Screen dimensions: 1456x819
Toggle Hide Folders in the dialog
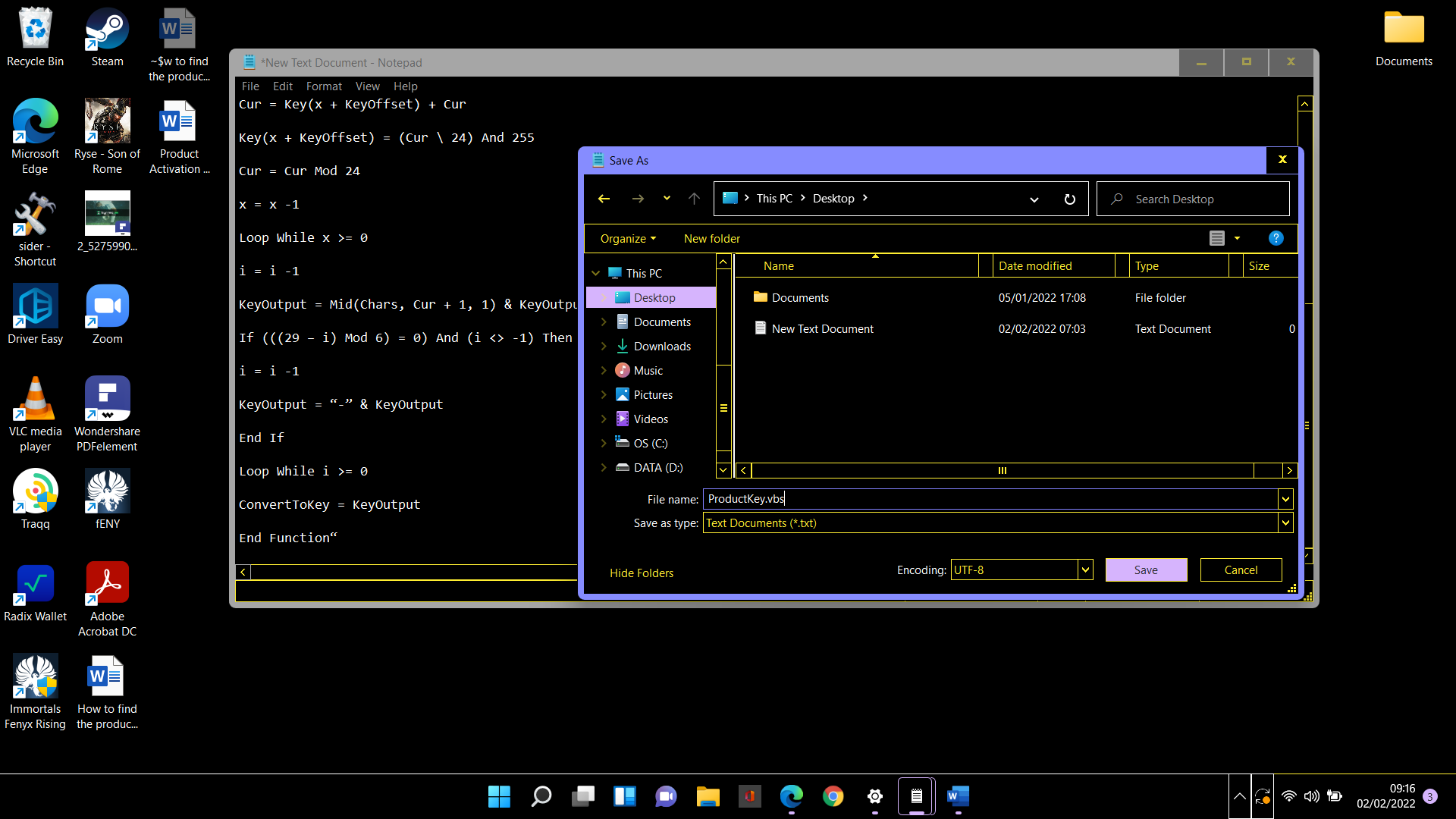pos(641,573)
